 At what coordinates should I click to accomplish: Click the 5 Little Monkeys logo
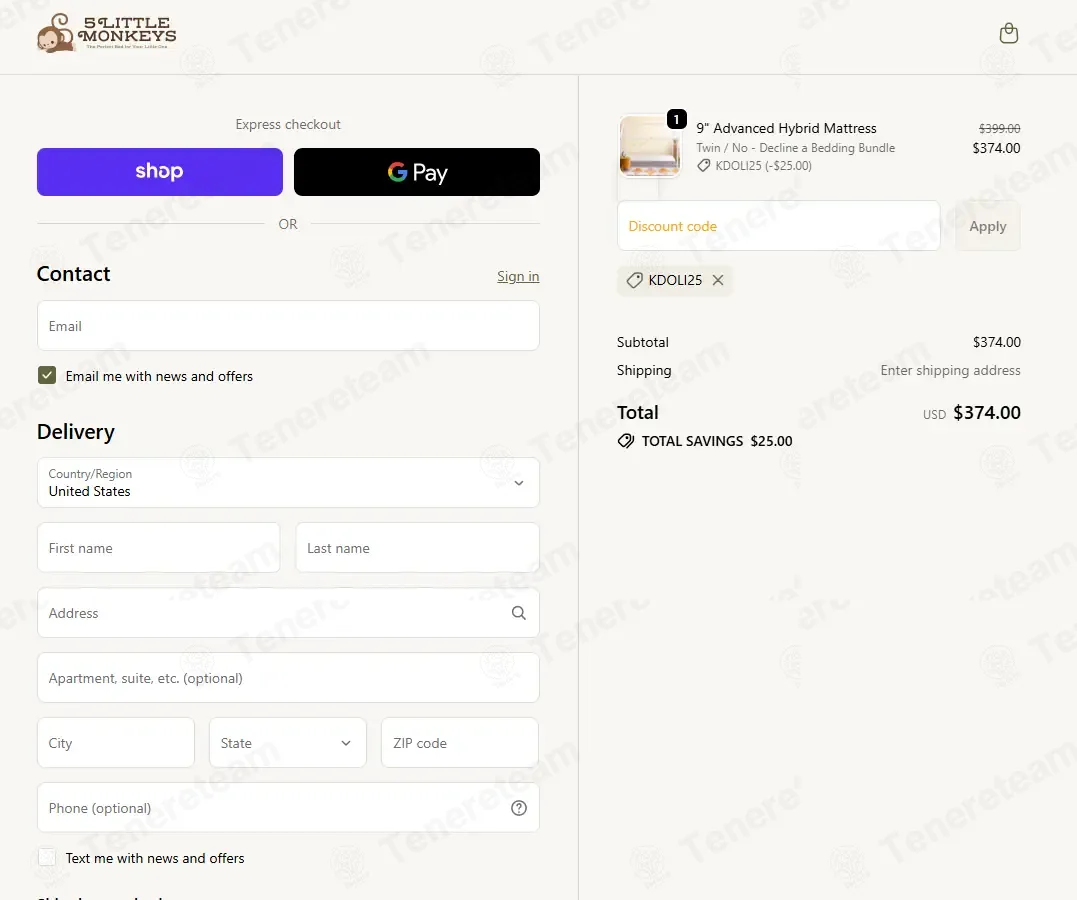(106, 32)
